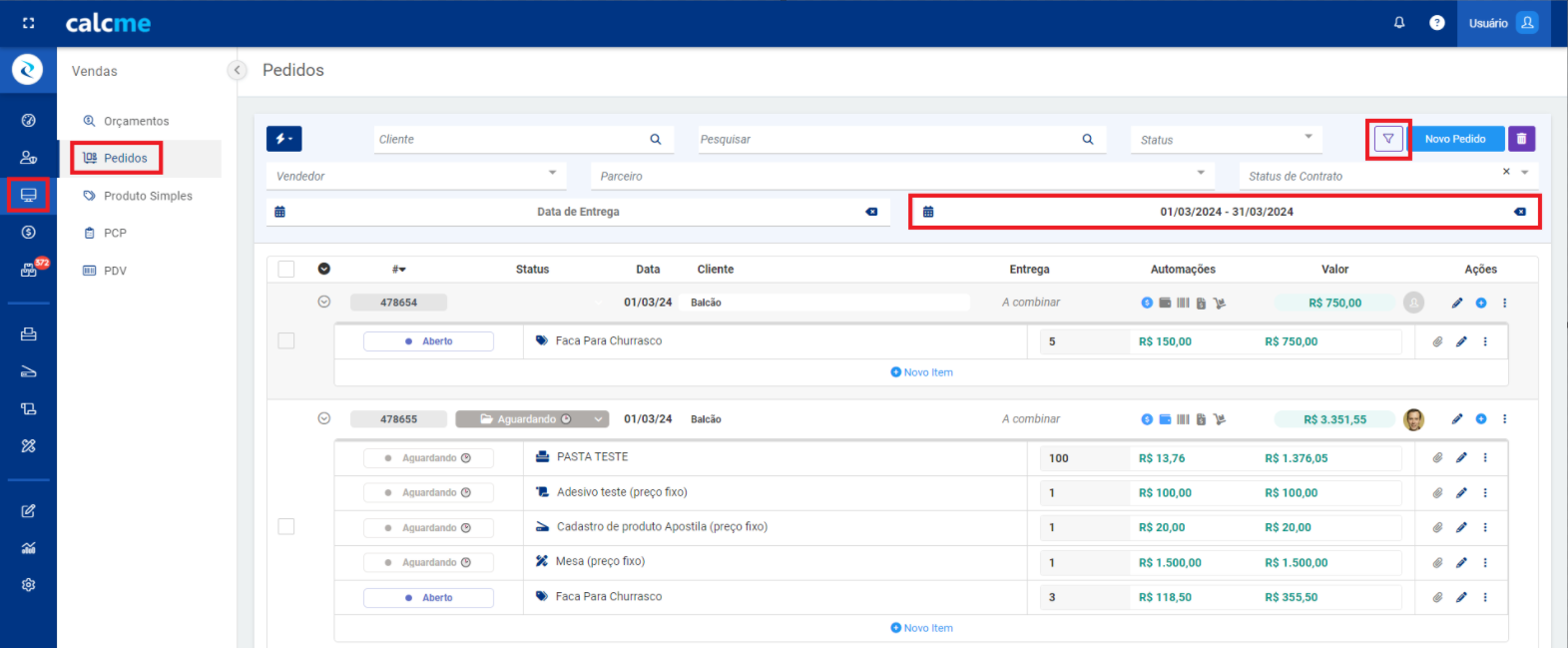The image size is (1568, 648).
Task: Click the purple trash delete icon
Action: pyautogui.click(x=1521, y=139)
